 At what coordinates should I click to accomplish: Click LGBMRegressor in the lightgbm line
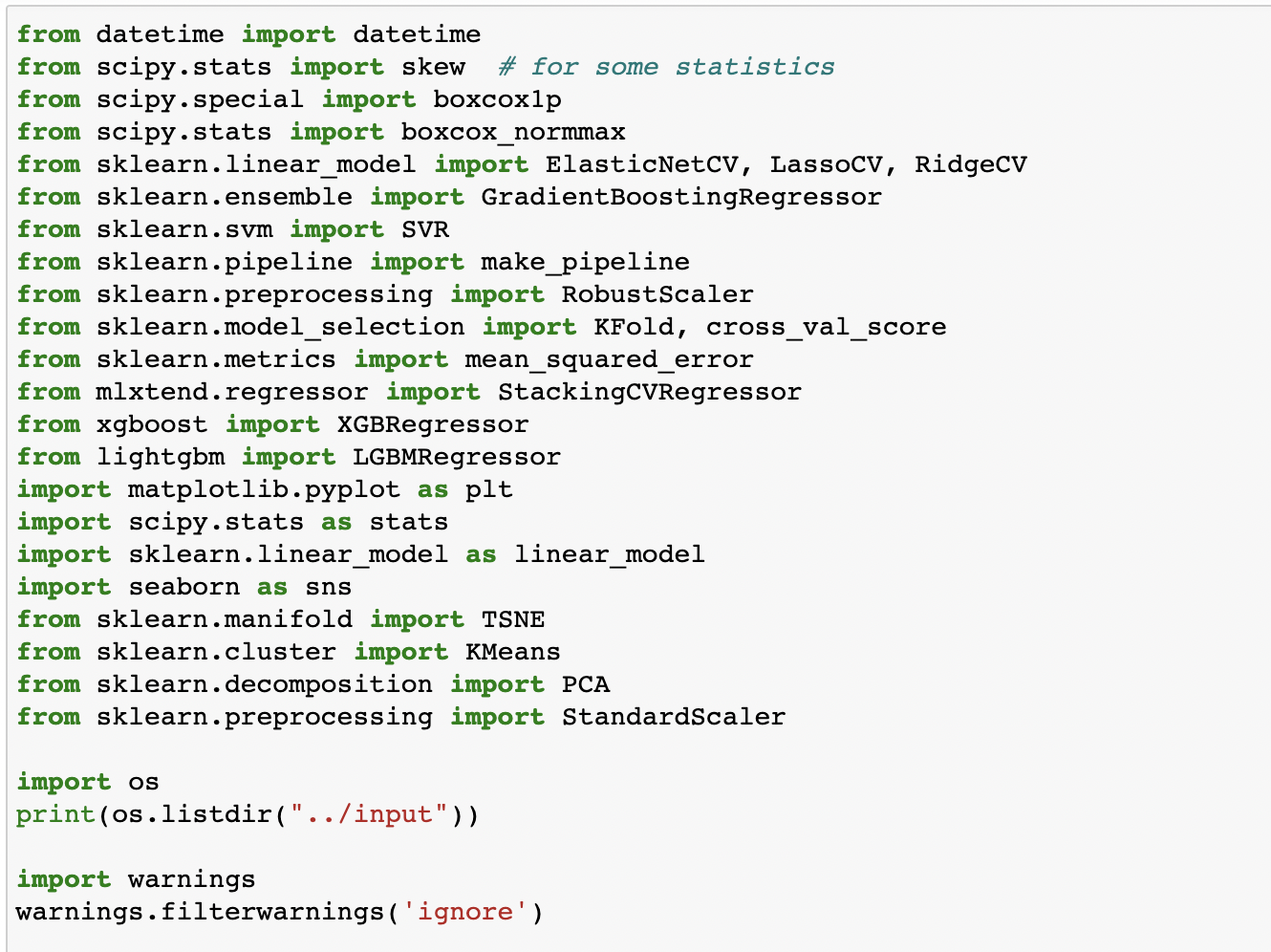[459, 456]
